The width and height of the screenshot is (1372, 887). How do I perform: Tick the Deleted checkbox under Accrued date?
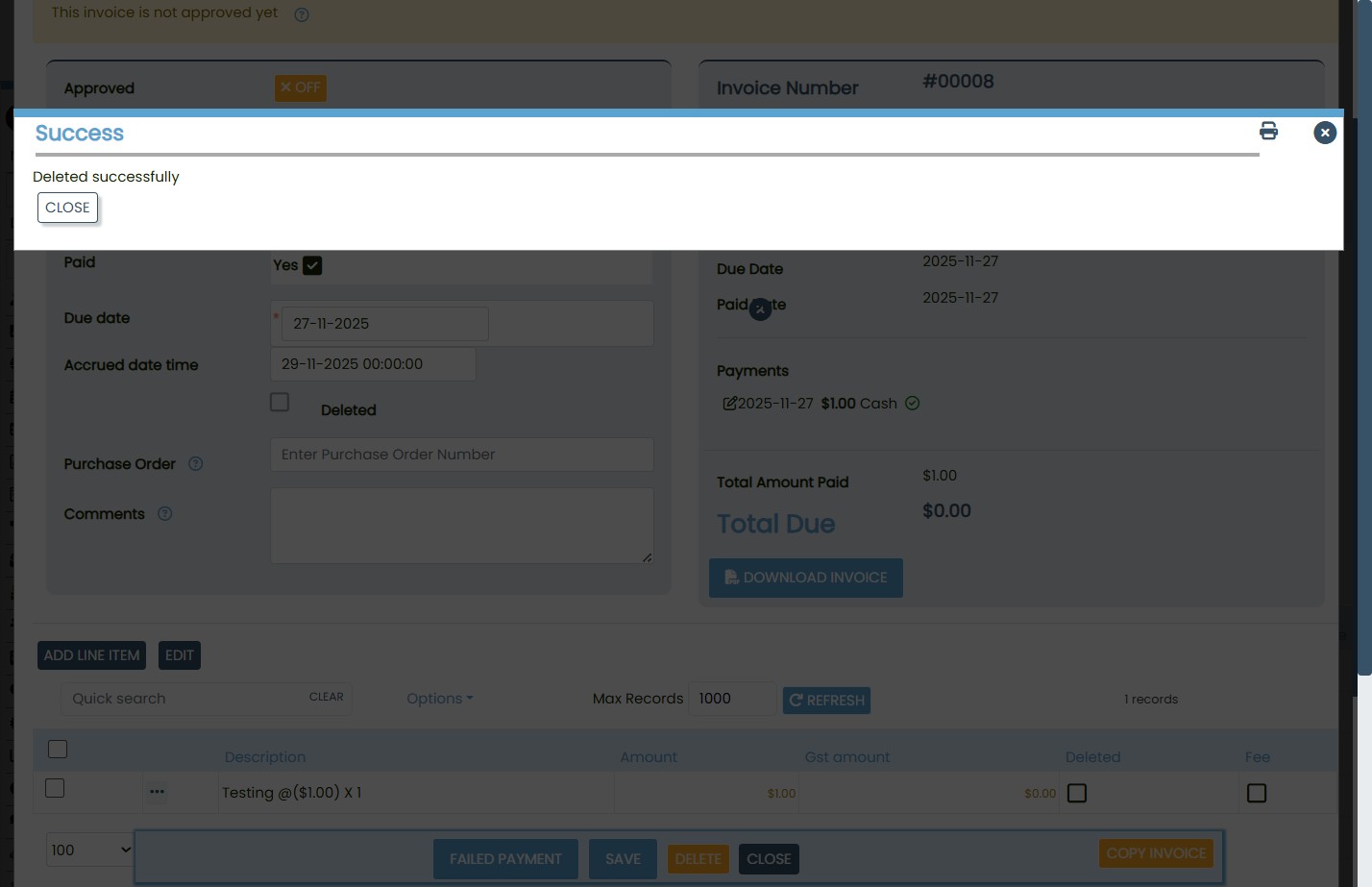click(x=280, y=402)
